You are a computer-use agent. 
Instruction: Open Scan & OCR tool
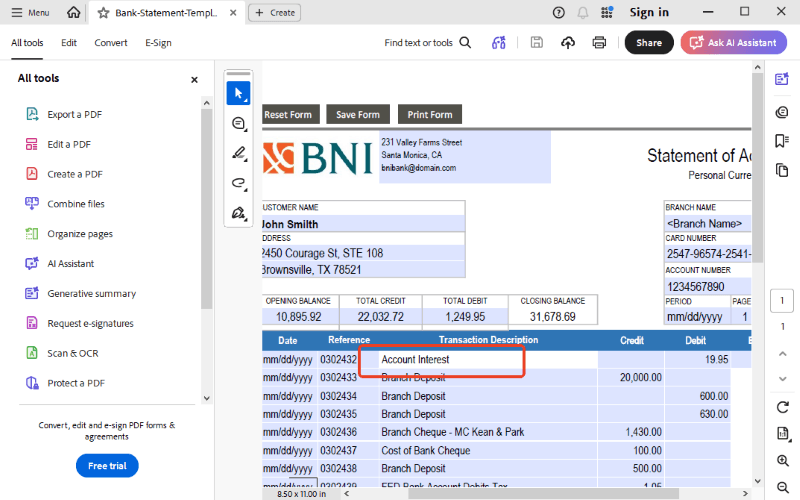62,353
